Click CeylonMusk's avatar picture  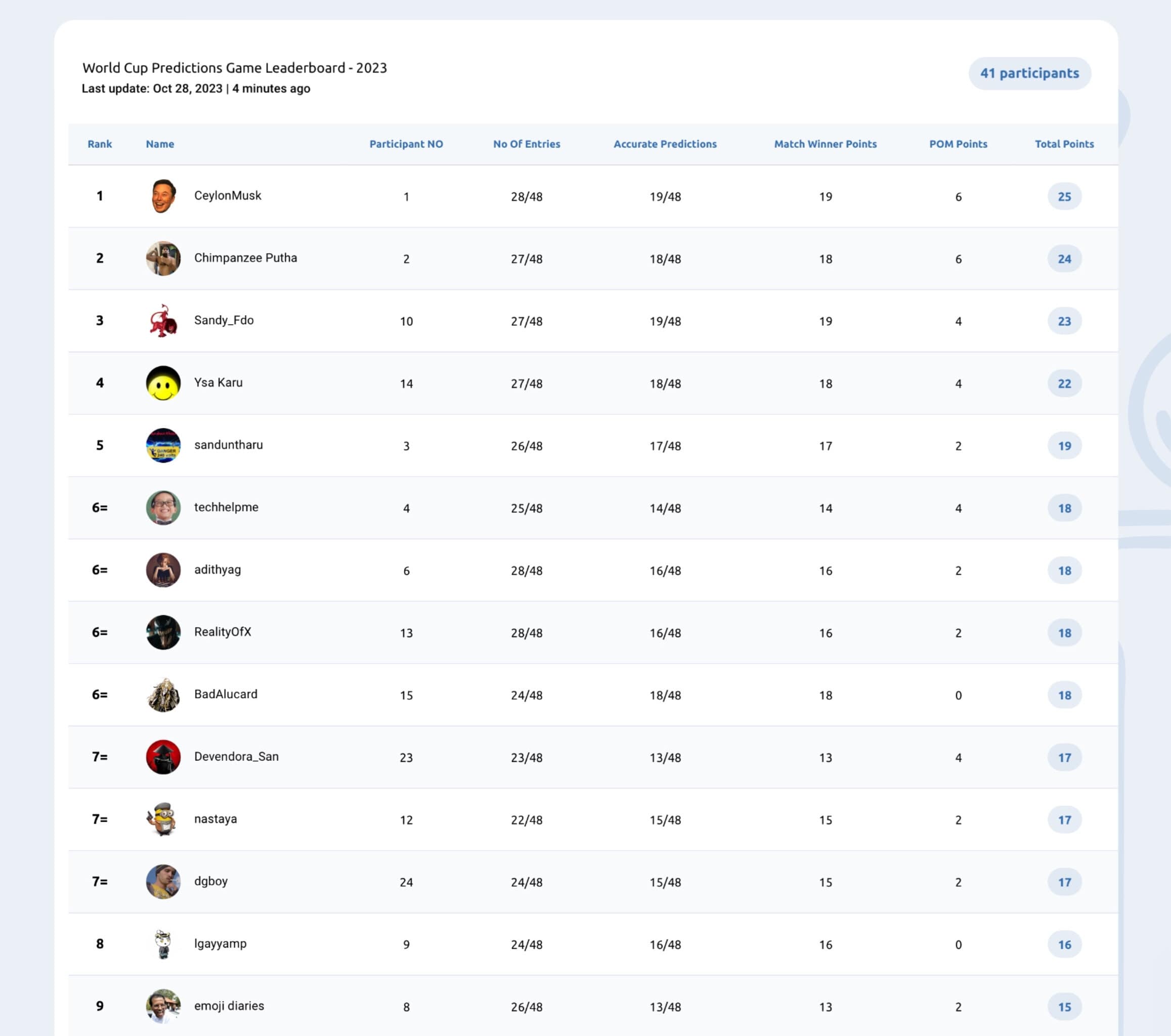(x=163, y=196)
